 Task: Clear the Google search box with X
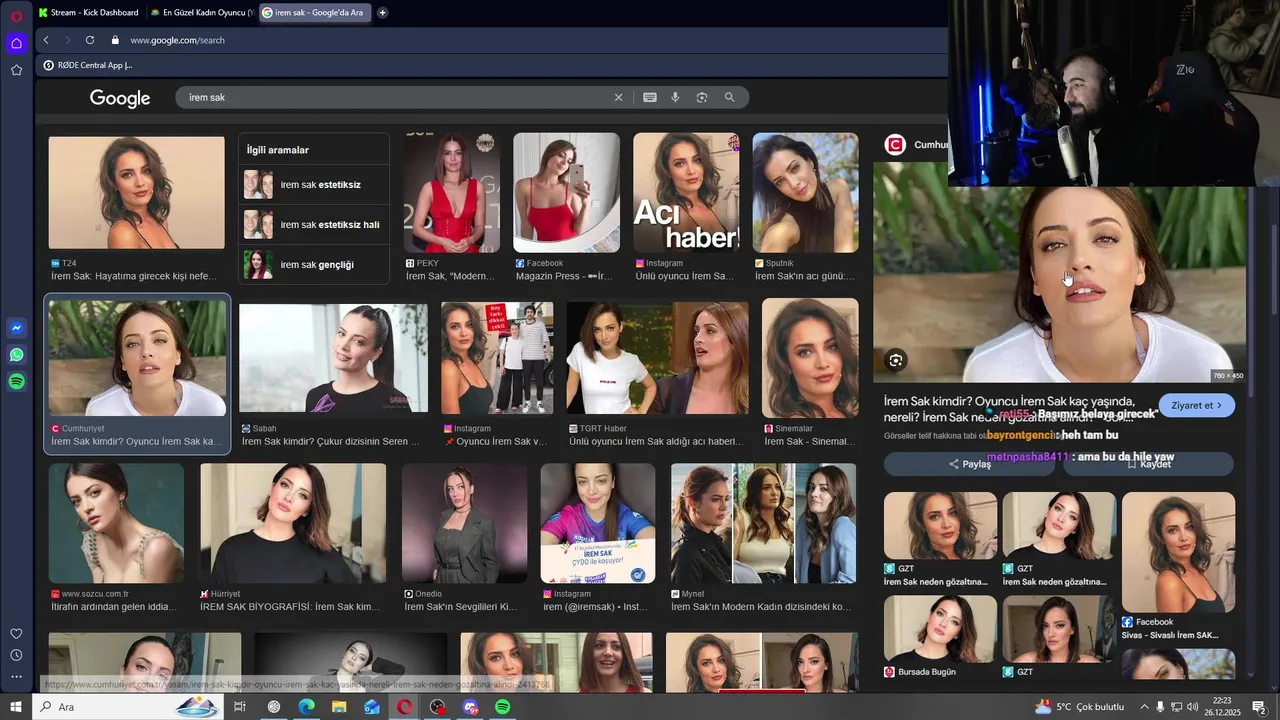[x=618, y=97]
